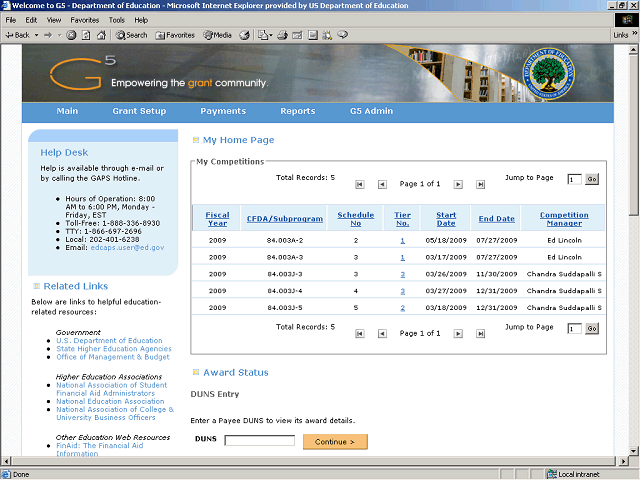The width and height of the screenshot is (640, 480).
Task: Select the Payments navigation tab
Action: point(223,111)
